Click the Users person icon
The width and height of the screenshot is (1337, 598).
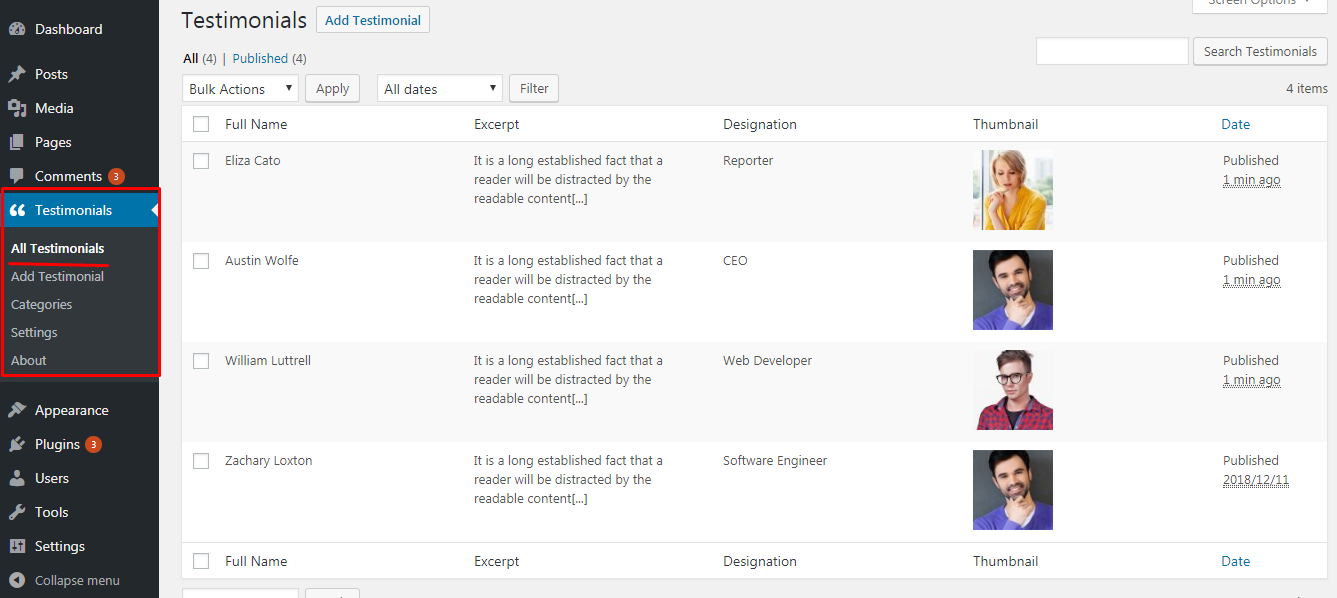tap(17, 478)
